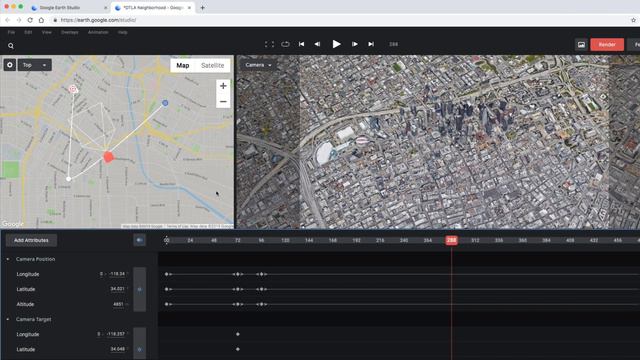
Task: Select the blue camera keyframe point on map
Action: click(165, 103)
